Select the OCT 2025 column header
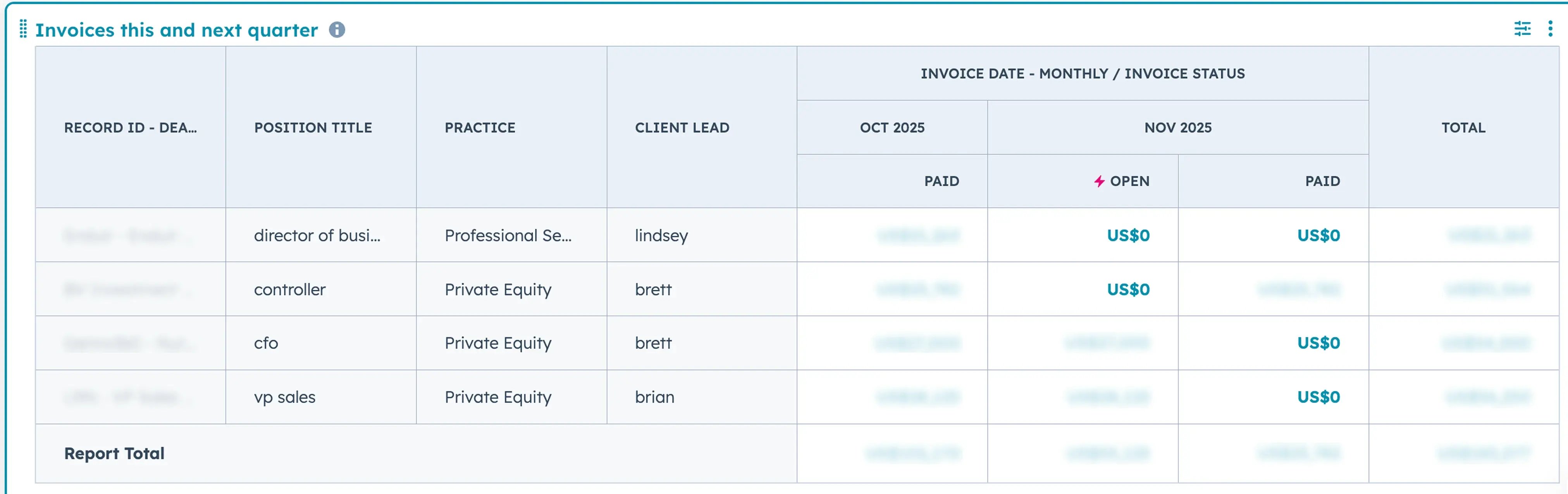This screenshot has width=1568, height=494. (892, 128)
